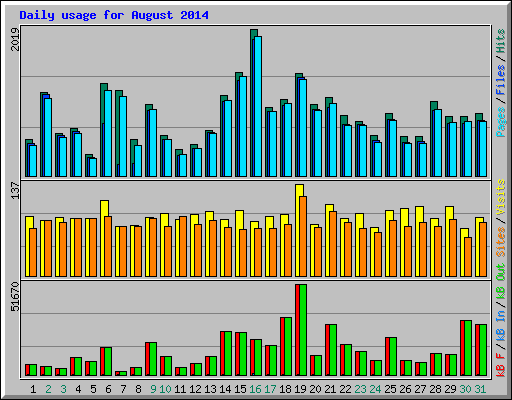Viewport: 512px width, 400px height.
Task: Click day label 23 on the x-axis
Action: coord(360,389)
